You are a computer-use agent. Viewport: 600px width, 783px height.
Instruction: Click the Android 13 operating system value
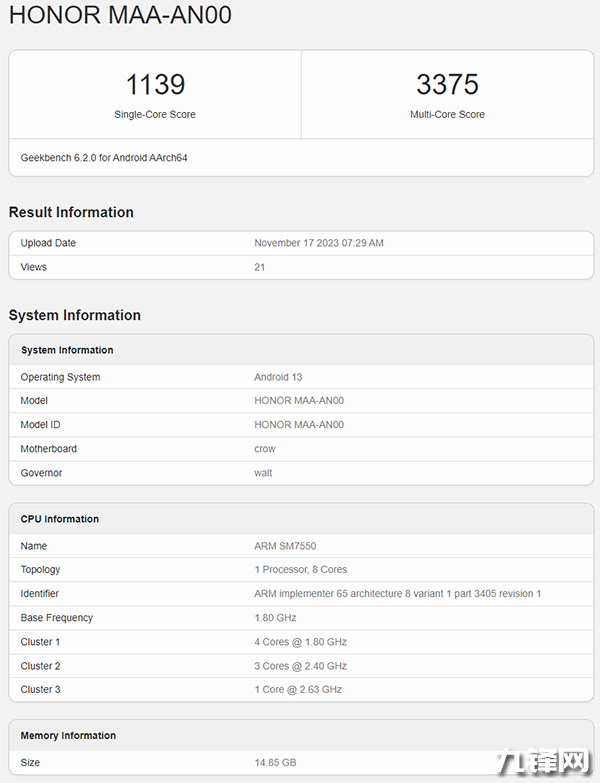278,377
